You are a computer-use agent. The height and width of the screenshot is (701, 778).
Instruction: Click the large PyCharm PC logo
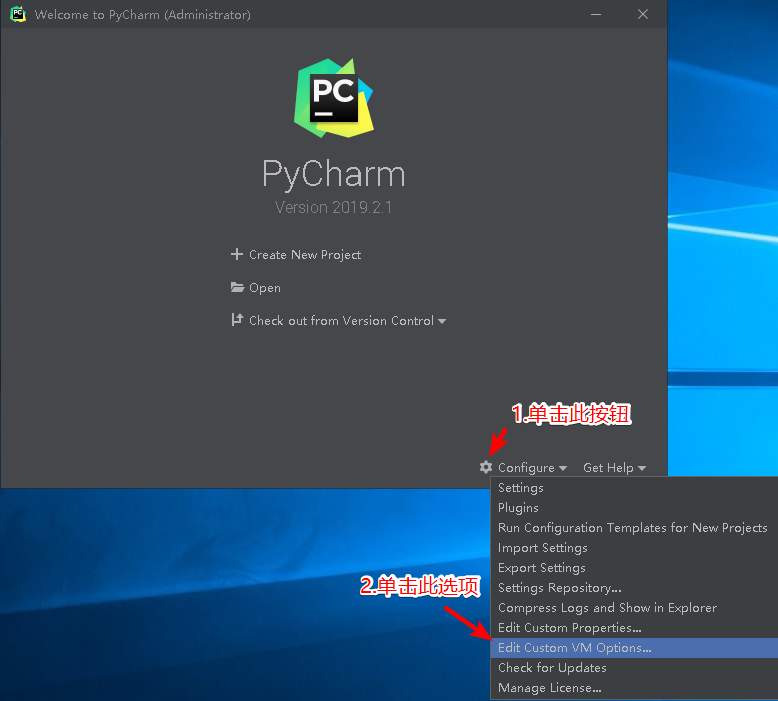pyautogui.click(x=333, y=98)
